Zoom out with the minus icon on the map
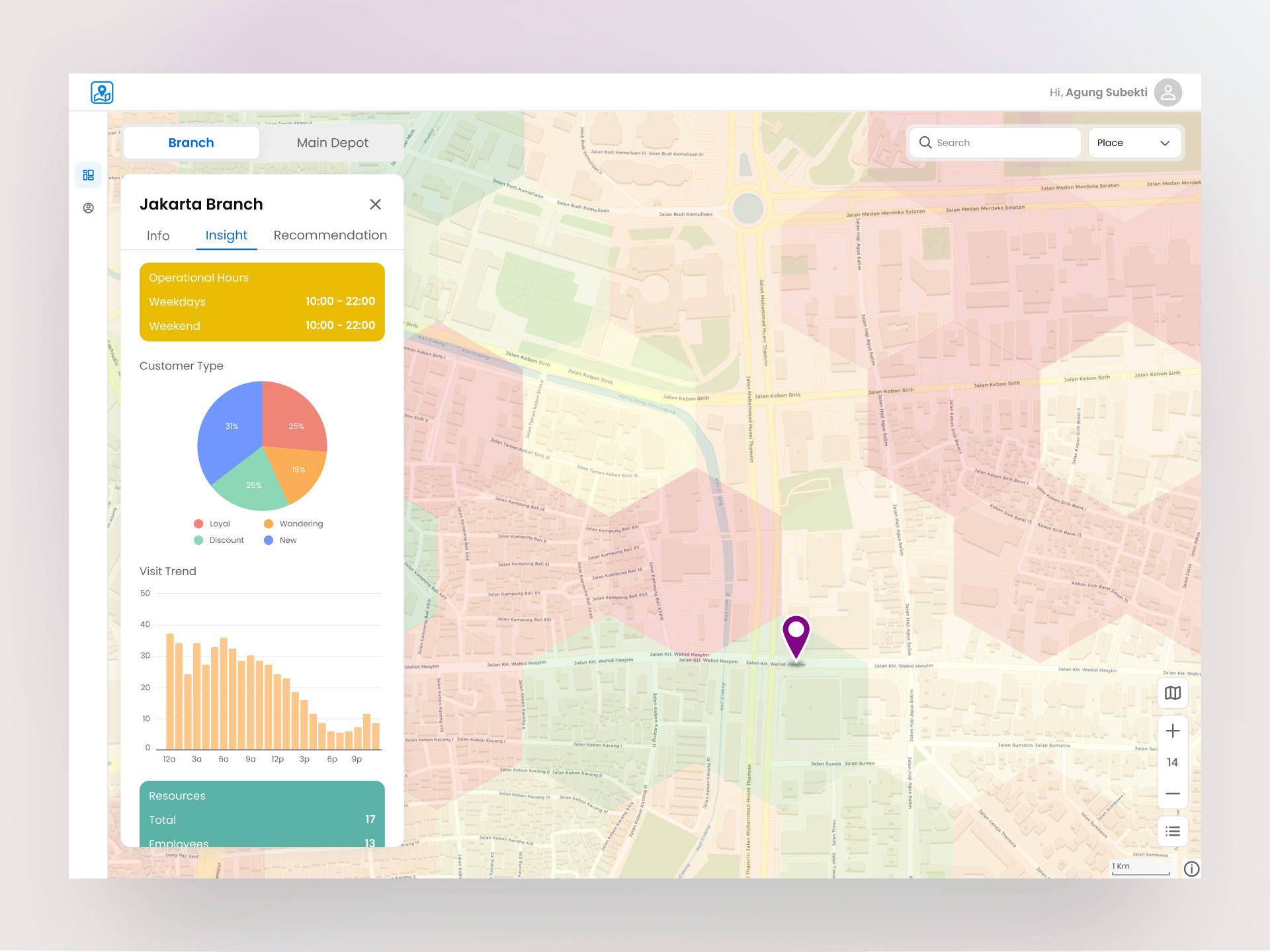This screenshot has height=952, width=1270. (x=1173, y=793)
